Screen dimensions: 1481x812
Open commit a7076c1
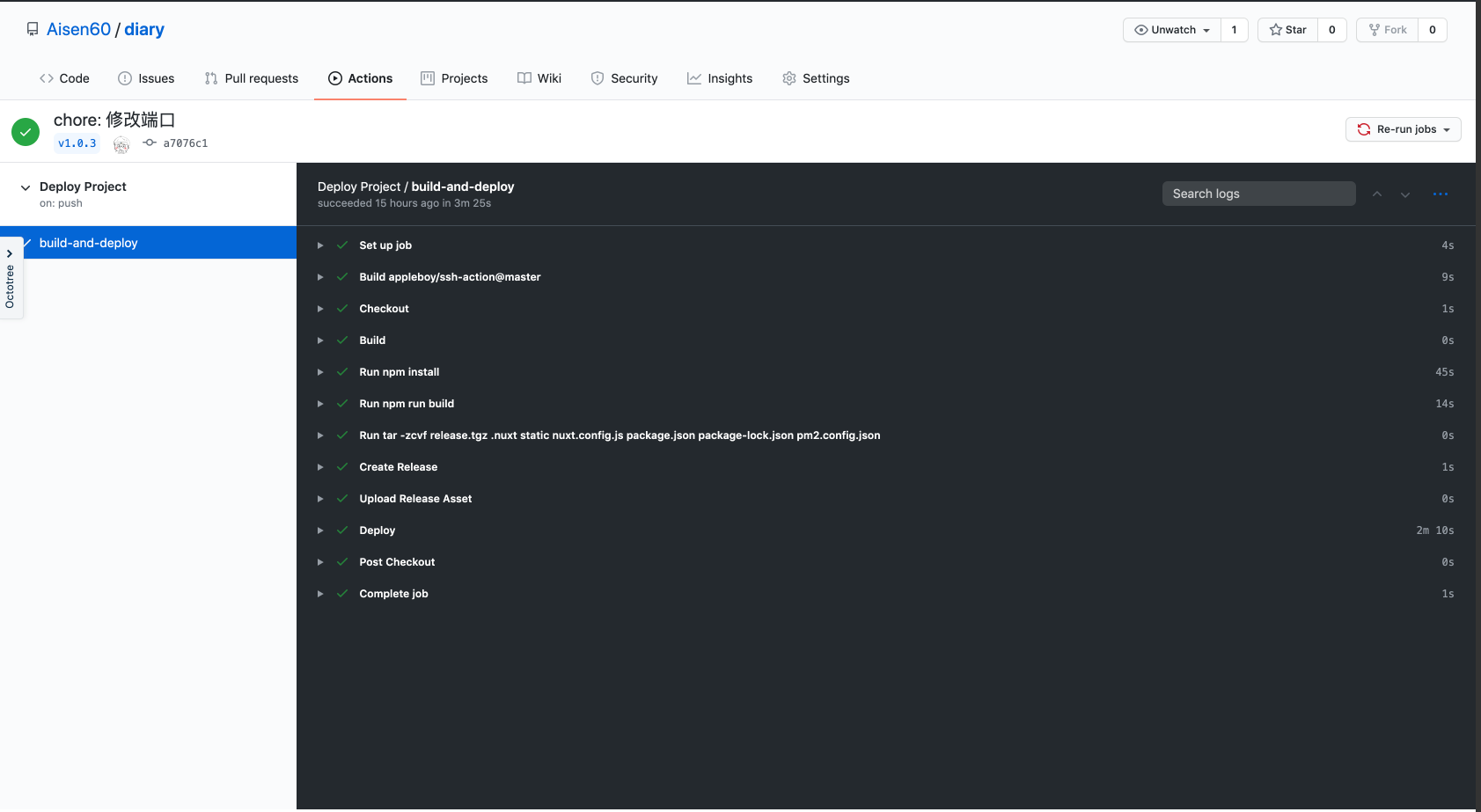click(185, 143)
